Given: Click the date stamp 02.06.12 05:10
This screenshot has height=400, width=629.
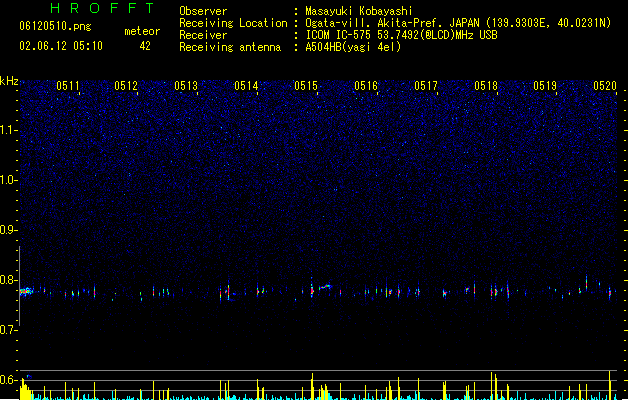Looking at the screenshot, I should point(61,46).
